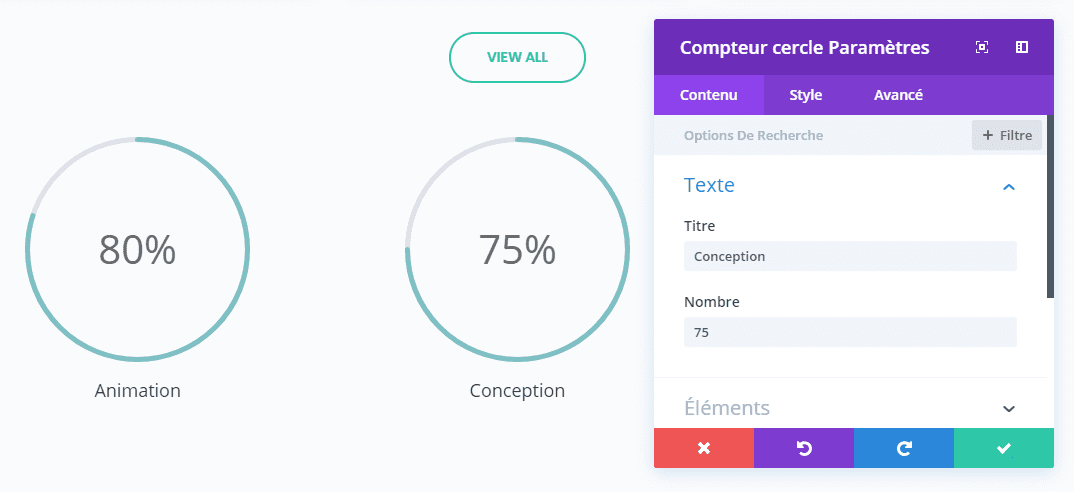Click the Nombre field containing 75
The height and width of the screenshot is (492, 1074).
tap(850, 332)
